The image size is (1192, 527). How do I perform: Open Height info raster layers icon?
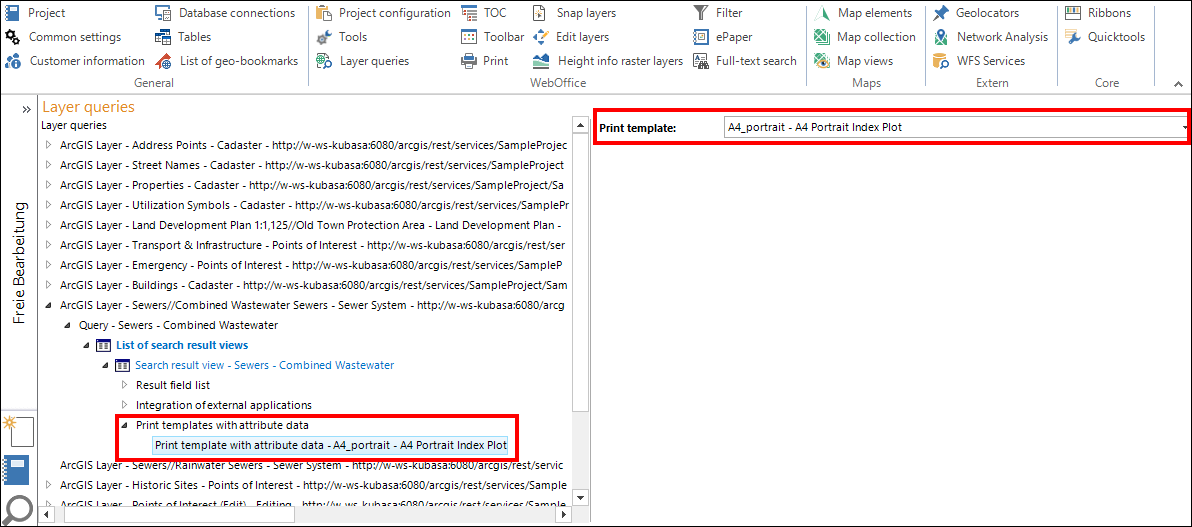point(541,61)
